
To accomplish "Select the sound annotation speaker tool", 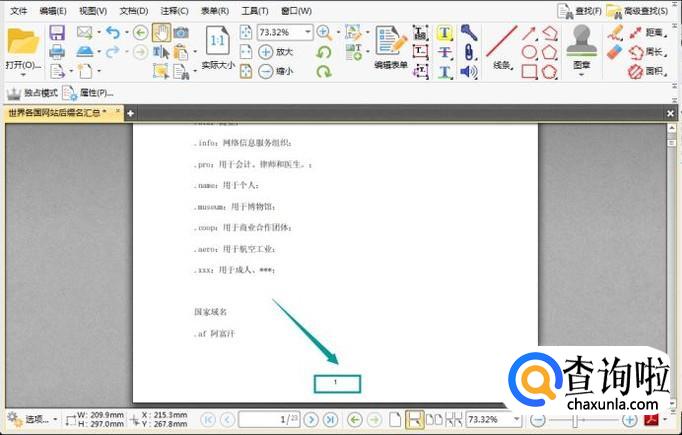I will tap(468, 71).
